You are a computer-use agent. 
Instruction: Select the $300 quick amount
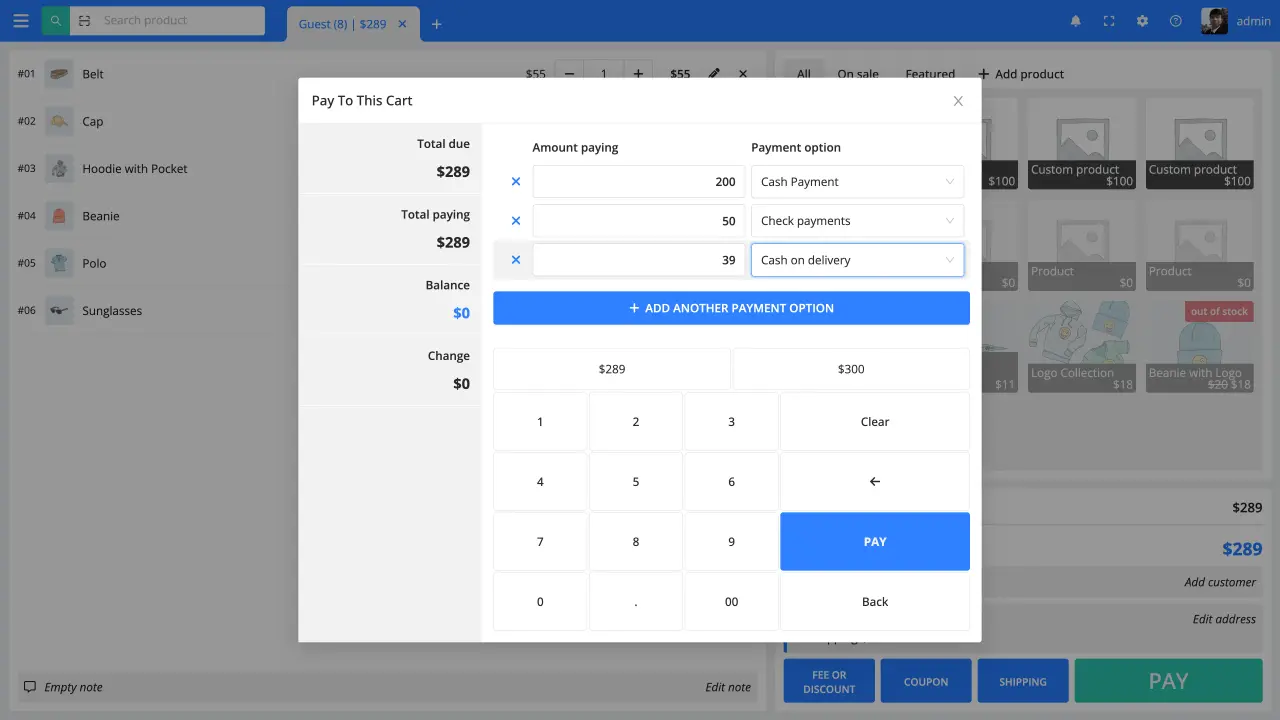851,369
